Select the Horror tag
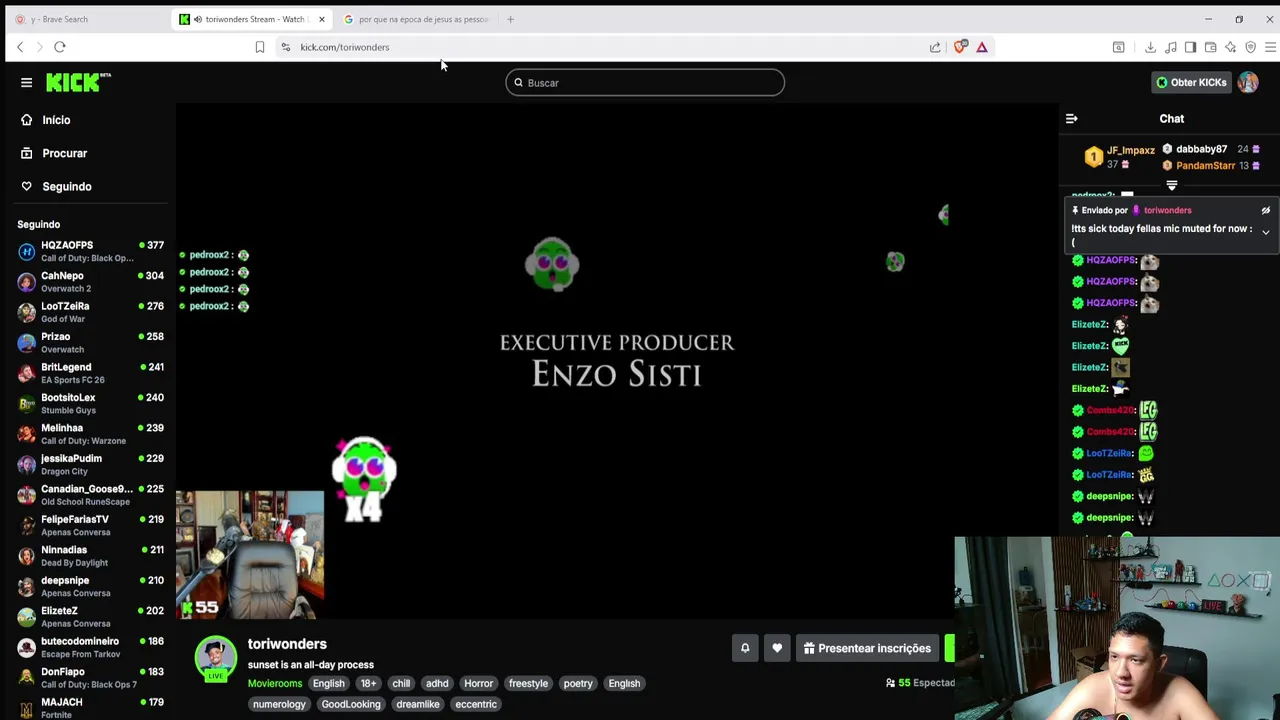The height and width of the screenshot is (720, 1280). click(x=478, y=683)
